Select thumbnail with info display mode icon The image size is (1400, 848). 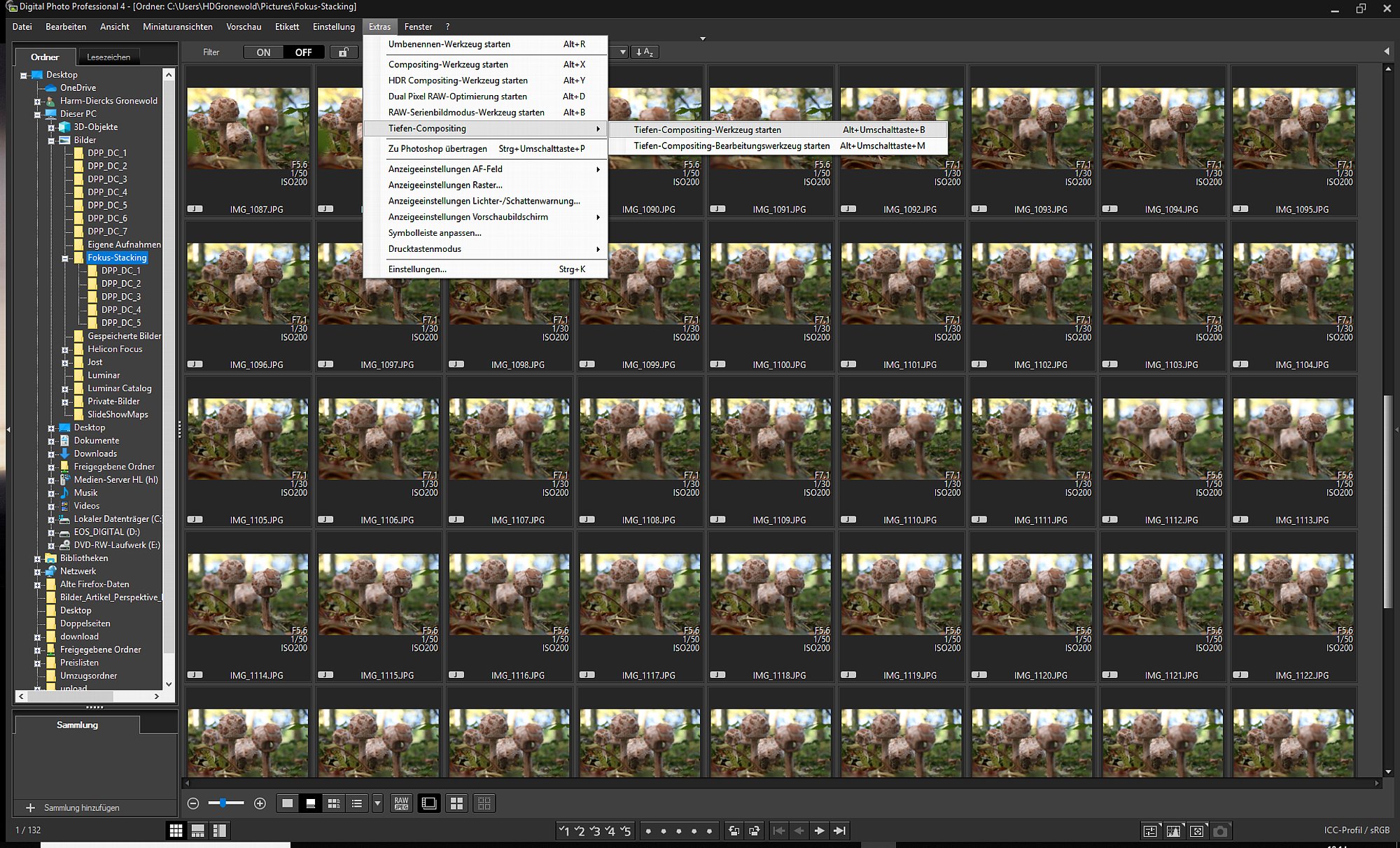point(311,803)
